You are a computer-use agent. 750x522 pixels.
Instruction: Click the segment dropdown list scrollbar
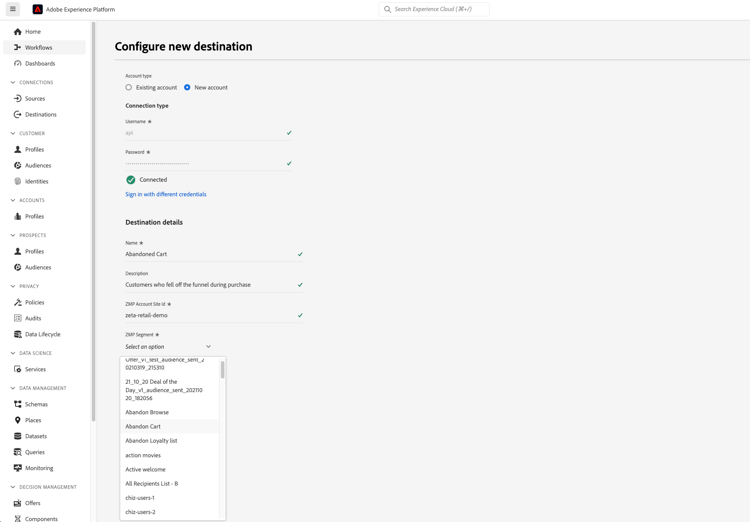click(222, 370)
